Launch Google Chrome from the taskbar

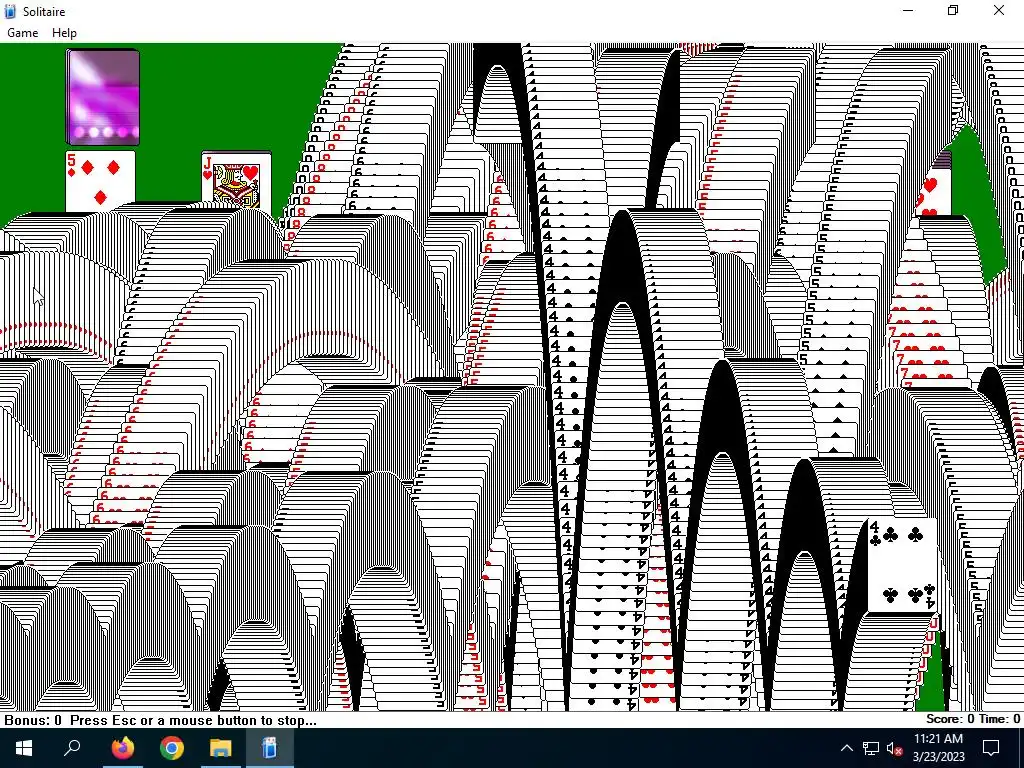click(172, 748)
